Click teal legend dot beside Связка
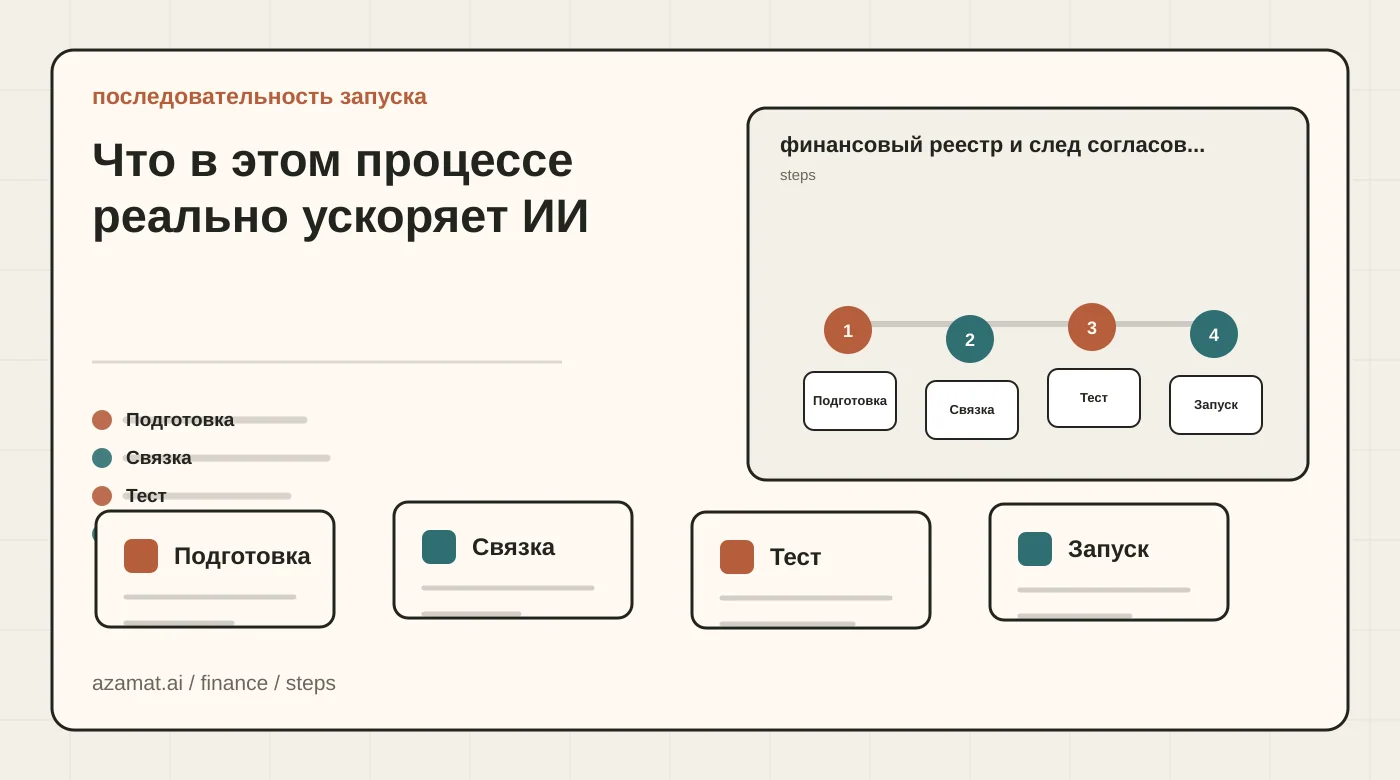 point(102,458)
